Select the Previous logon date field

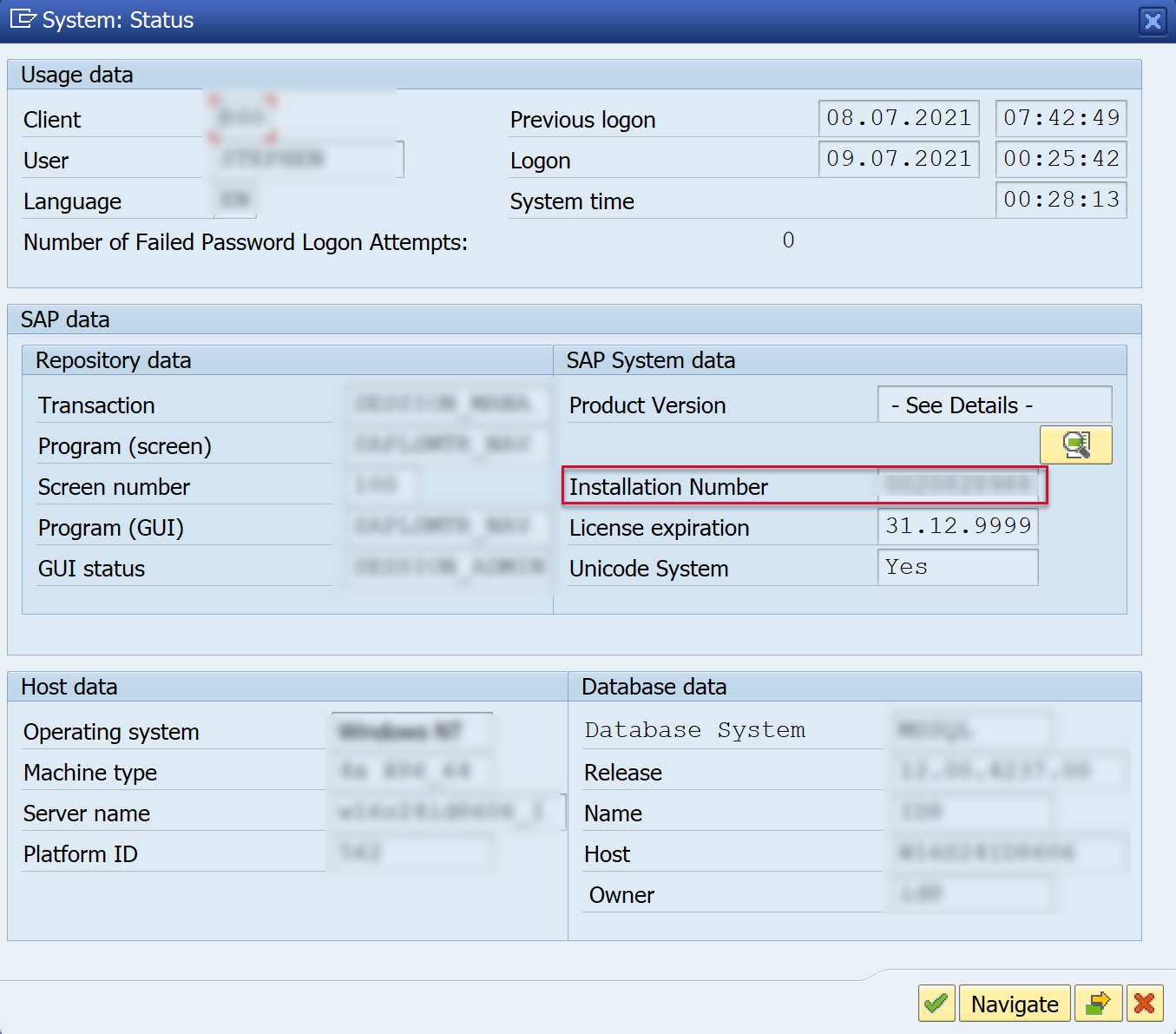point(898,118)
